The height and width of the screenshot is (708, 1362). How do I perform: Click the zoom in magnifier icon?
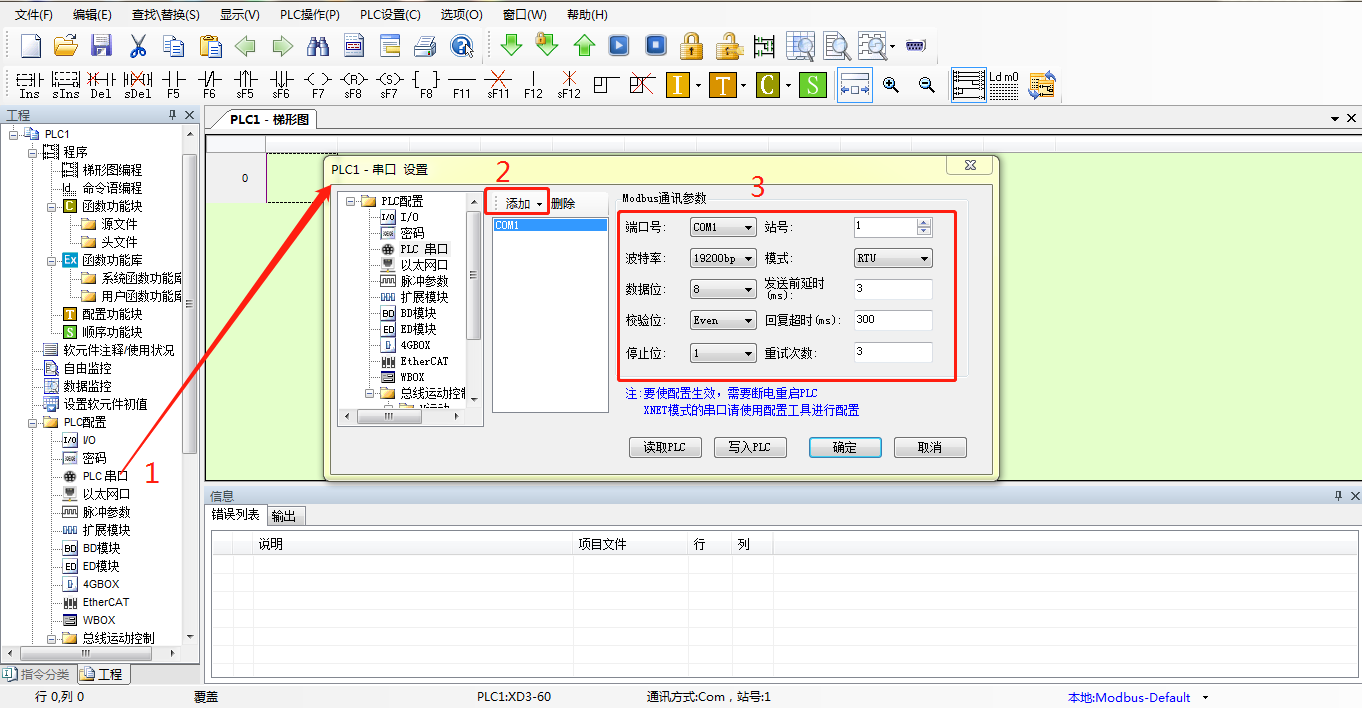point(890,85)
